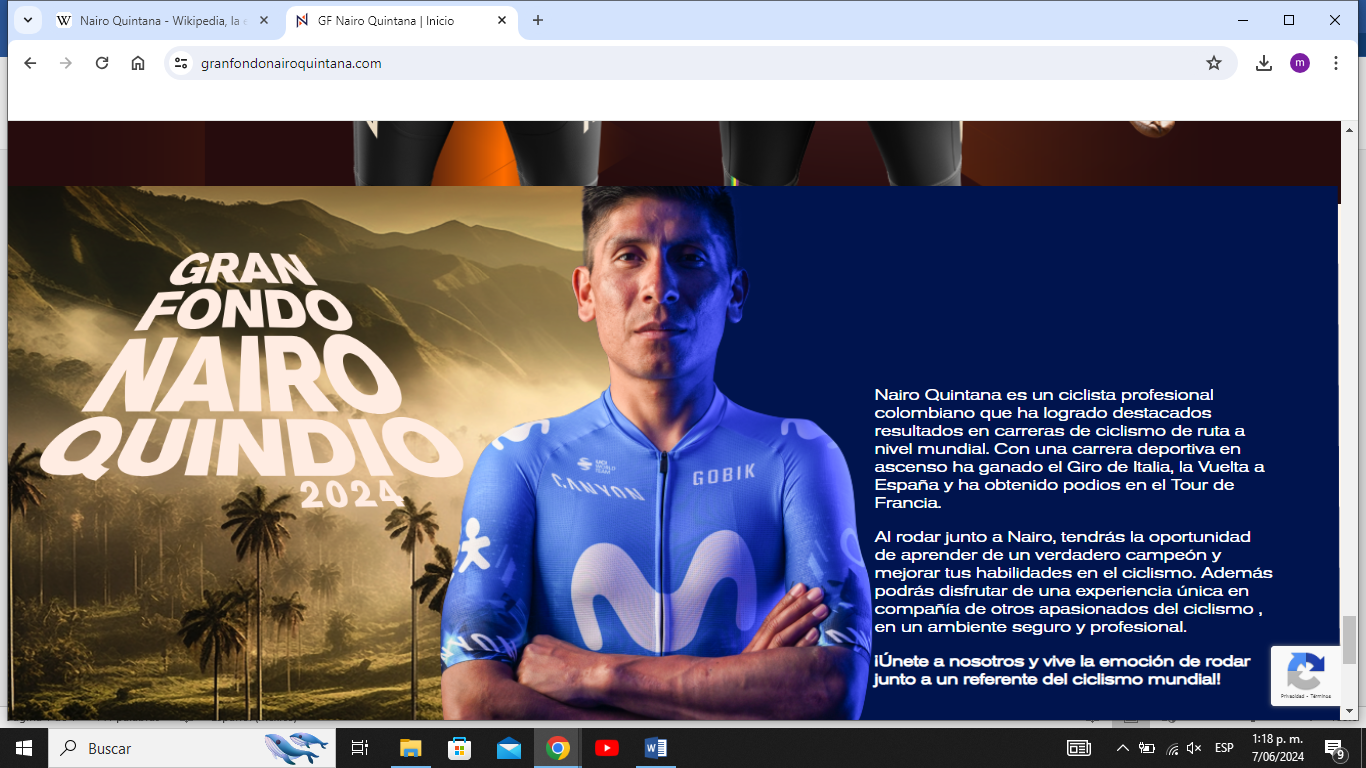
Task: Bookmark this page with the star
Action: [1214, 63]
